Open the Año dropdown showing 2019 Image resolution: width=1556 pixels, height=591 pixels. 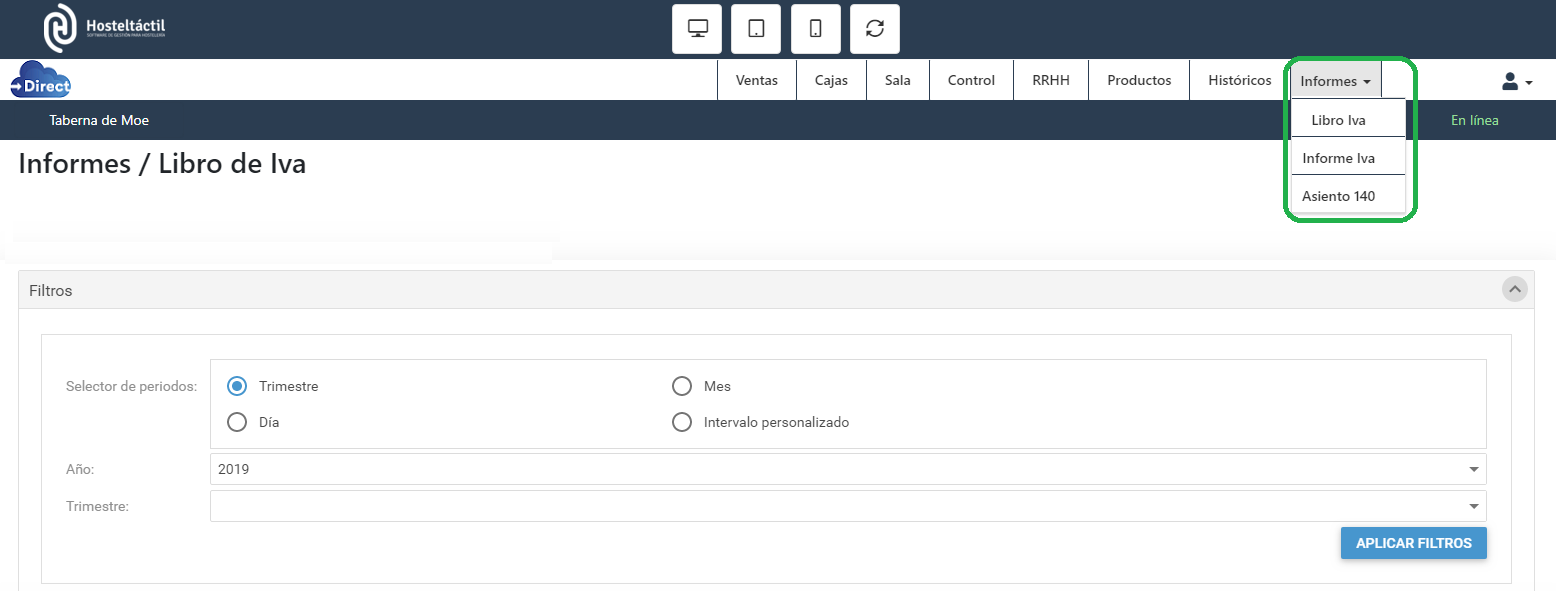[847, 469]
